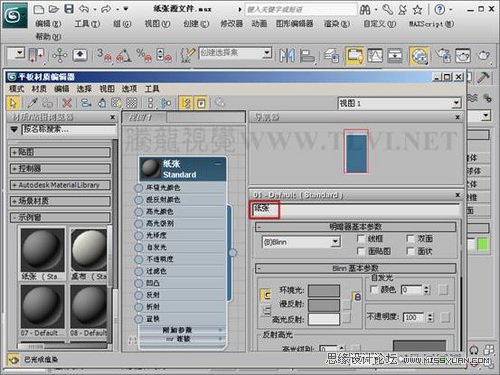Toggle the Percent Snap icon
This screenshot has height=375, width=500.
[144, 55]
